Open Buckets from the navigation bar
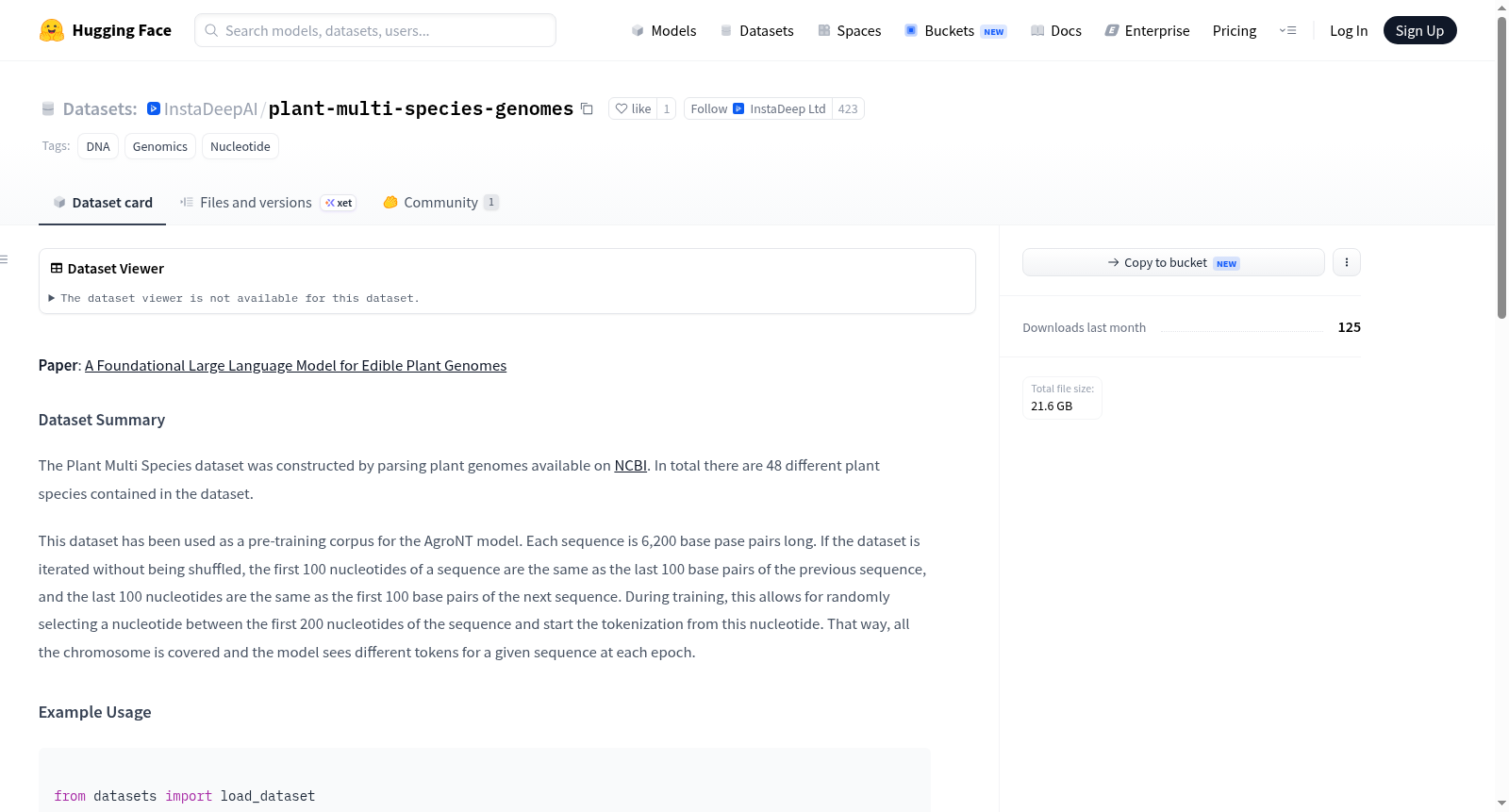 tap(955, 30)
